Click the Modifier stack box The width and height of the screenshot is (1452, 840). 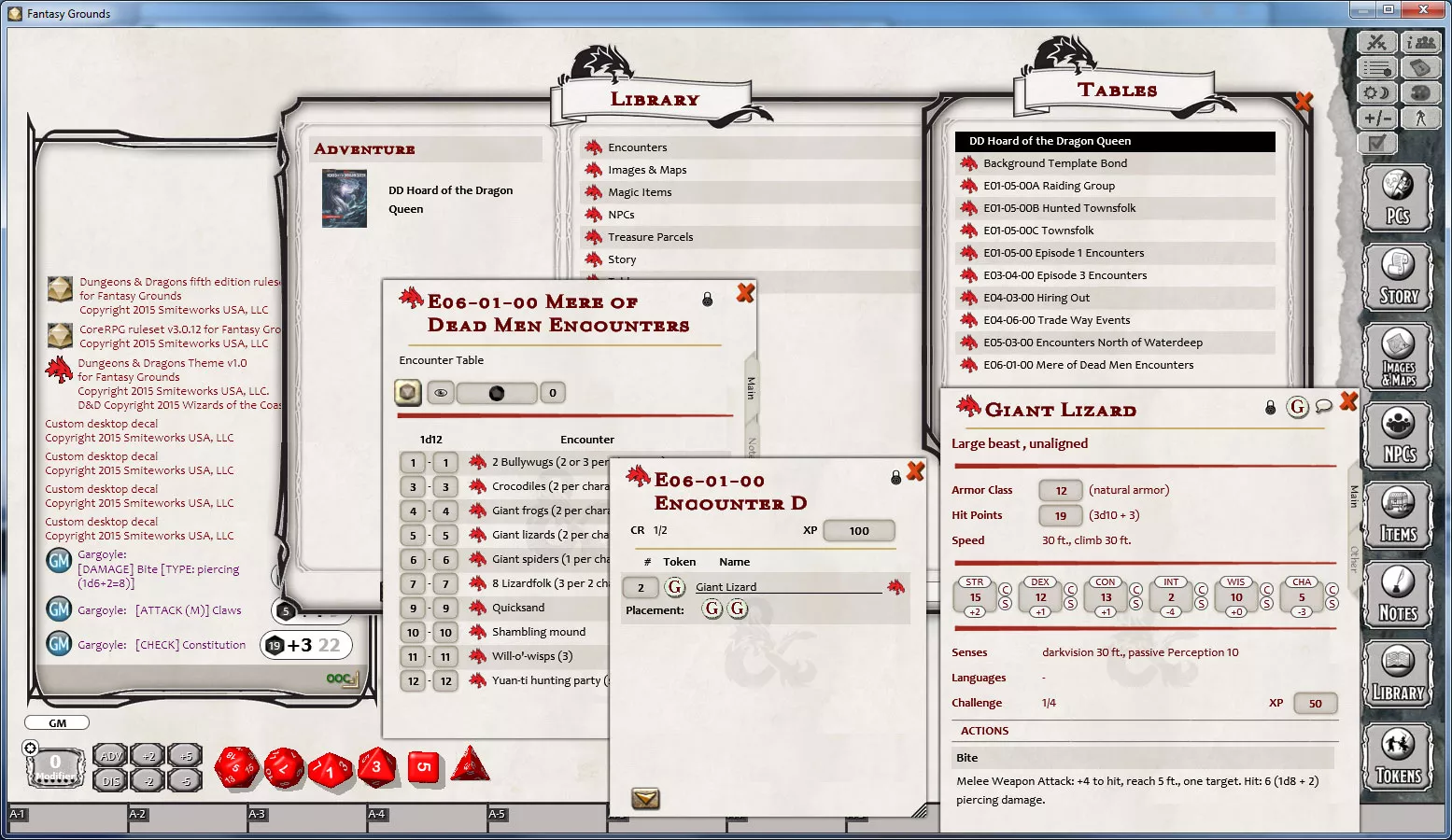[x=55, y=767]
